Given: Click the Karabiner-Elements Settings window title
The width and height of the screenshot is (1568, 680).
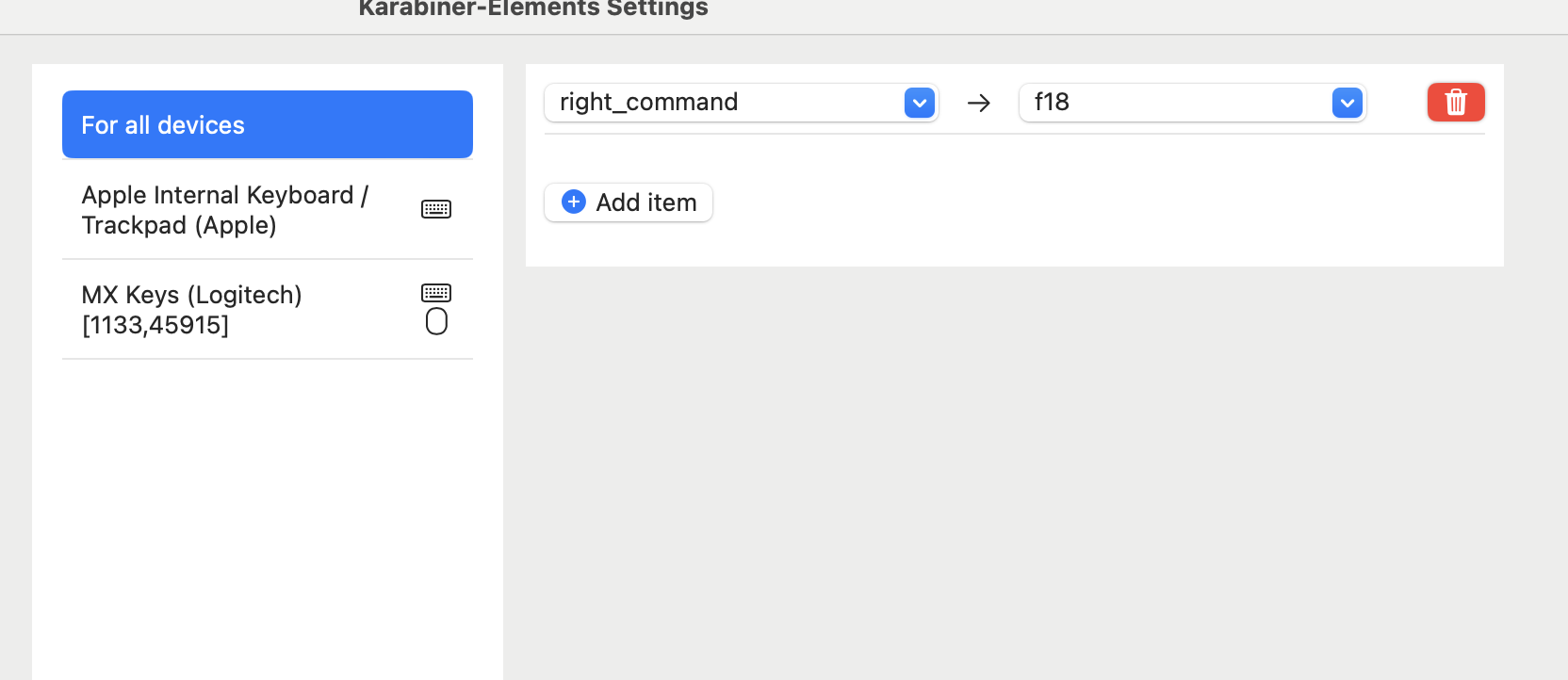Looking at the screenshot, I should [533, 8].
